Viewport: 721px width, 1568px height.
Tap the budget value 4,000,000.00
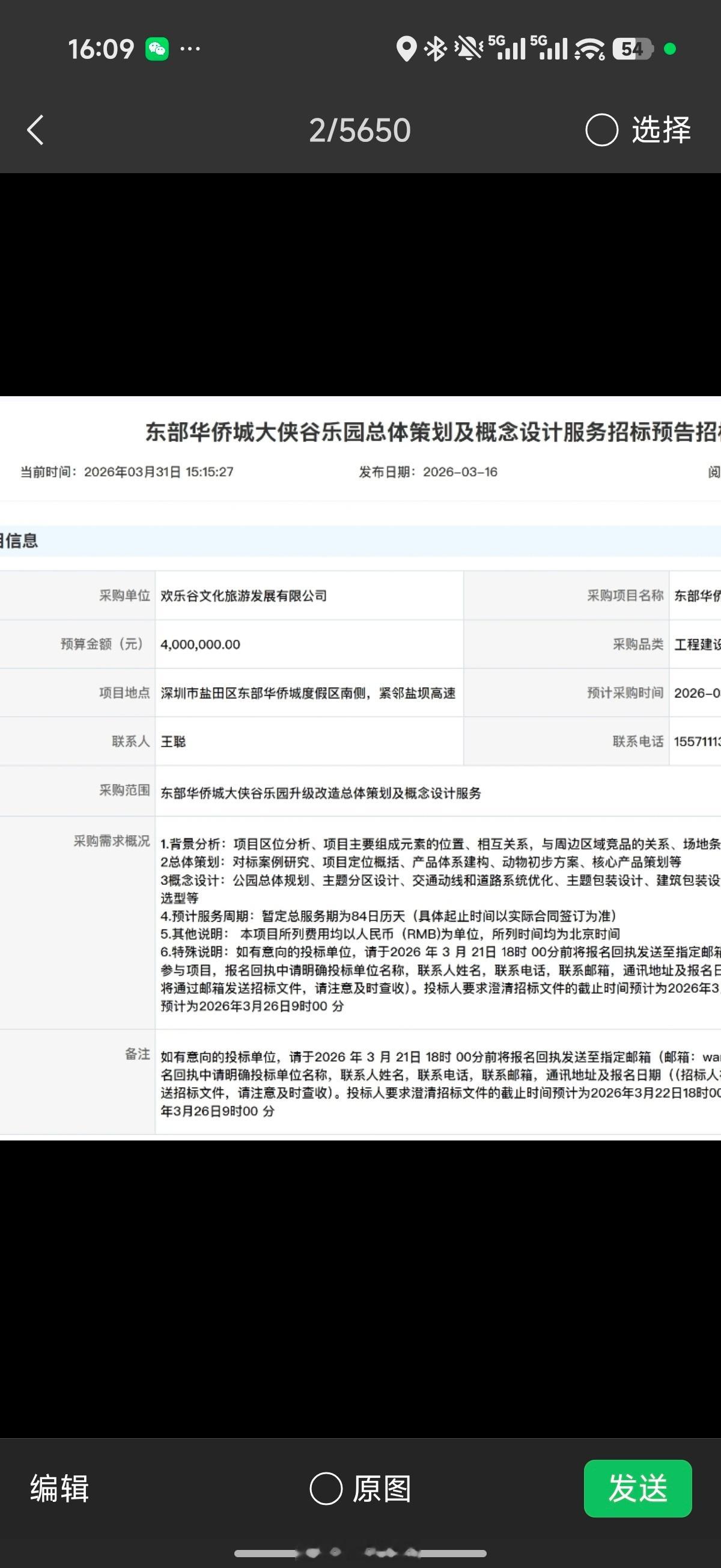pos(200,644)
